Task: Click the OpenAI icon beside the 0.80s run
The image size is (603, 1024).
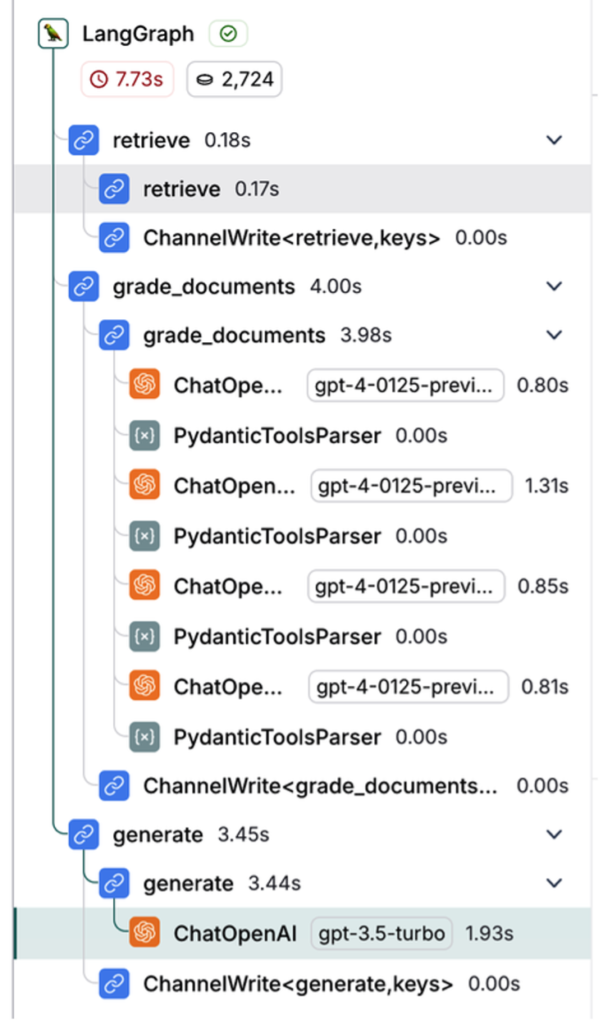Action: pos(145,385)
